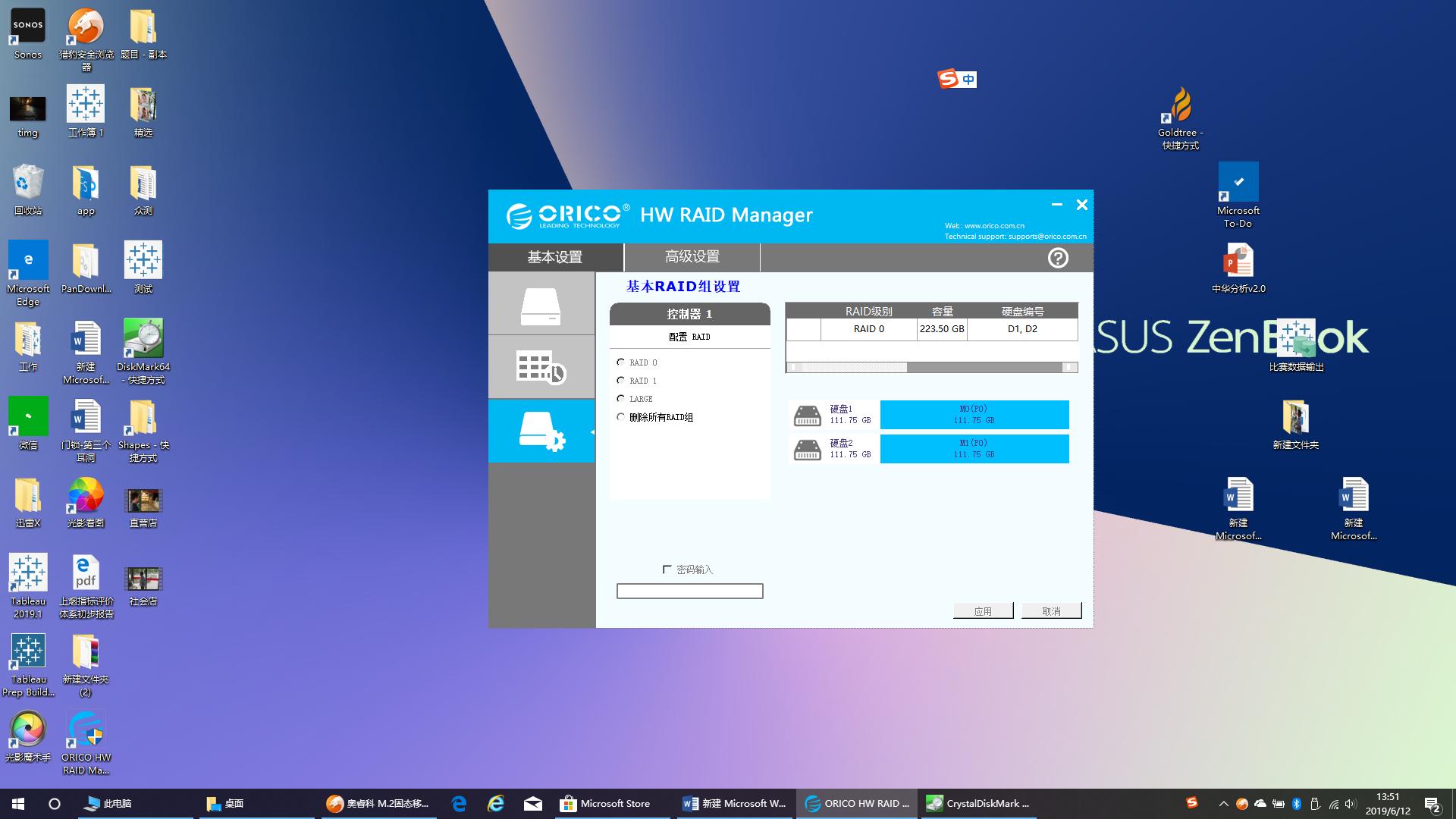The height and width of the screenshot is (819, 1456).
Task: Select the LARGE radio option
Action: 621,399
